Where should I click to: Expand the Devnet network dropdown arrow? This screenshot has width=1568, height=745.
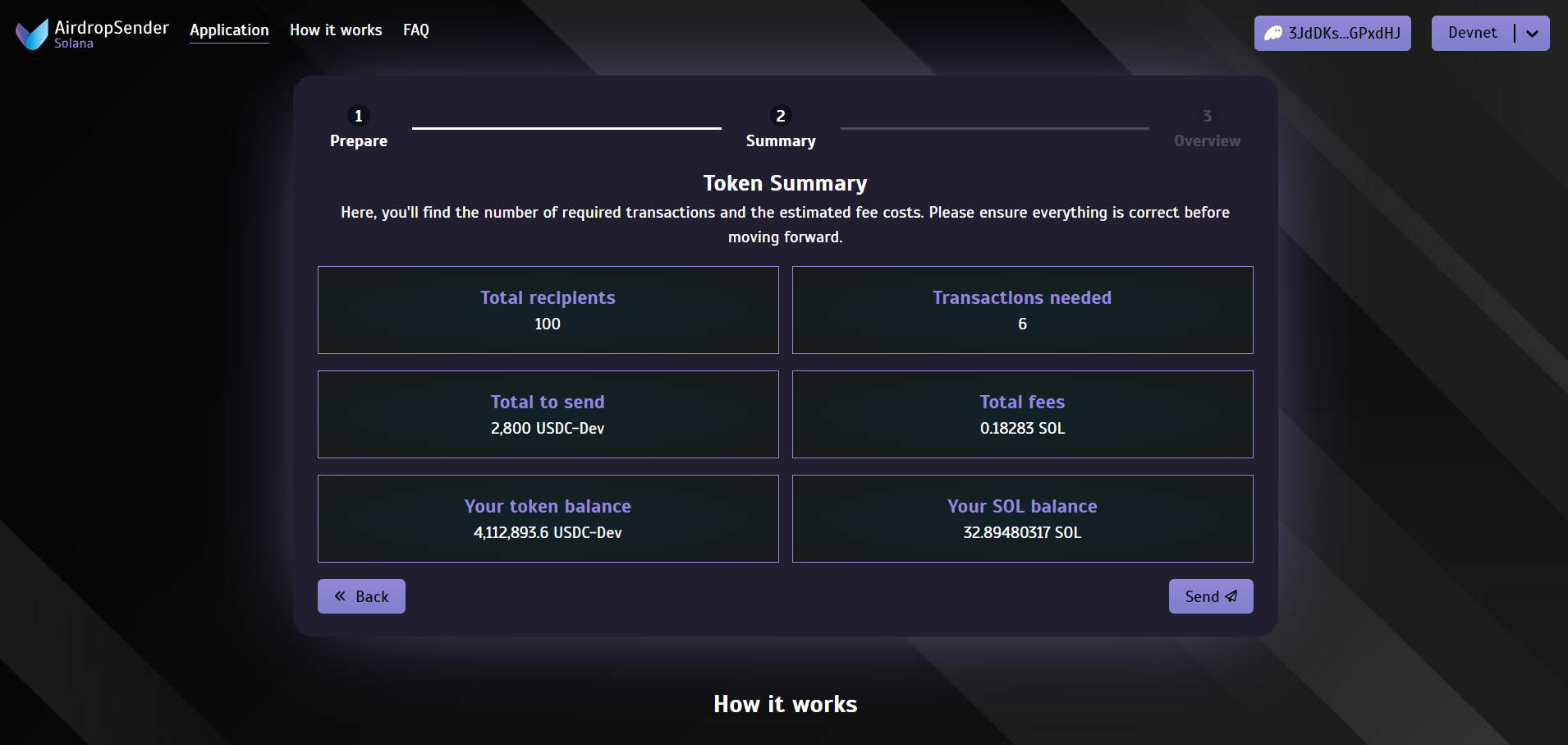[x=1532, y=34]
